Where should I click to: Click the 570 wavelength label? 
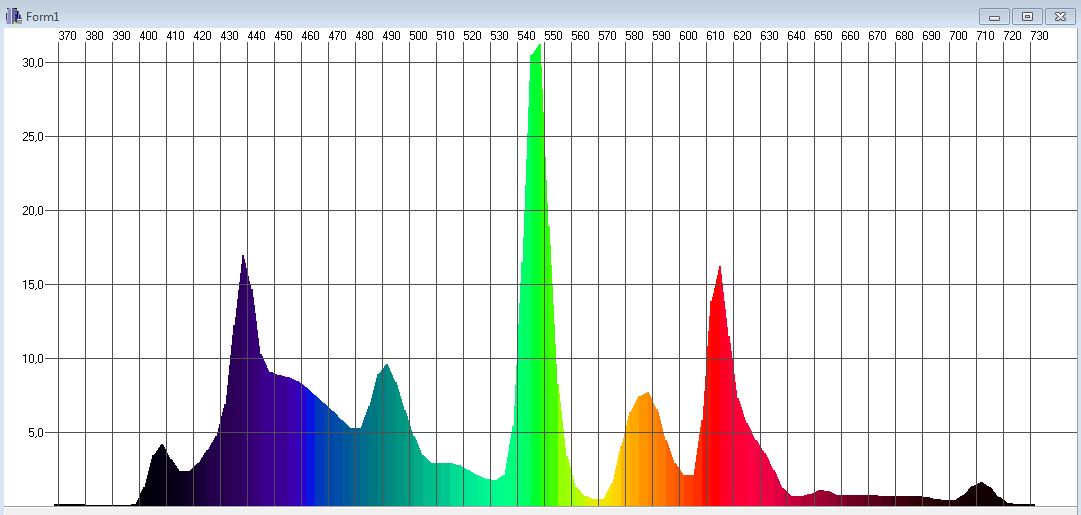[x=607, y=36]
